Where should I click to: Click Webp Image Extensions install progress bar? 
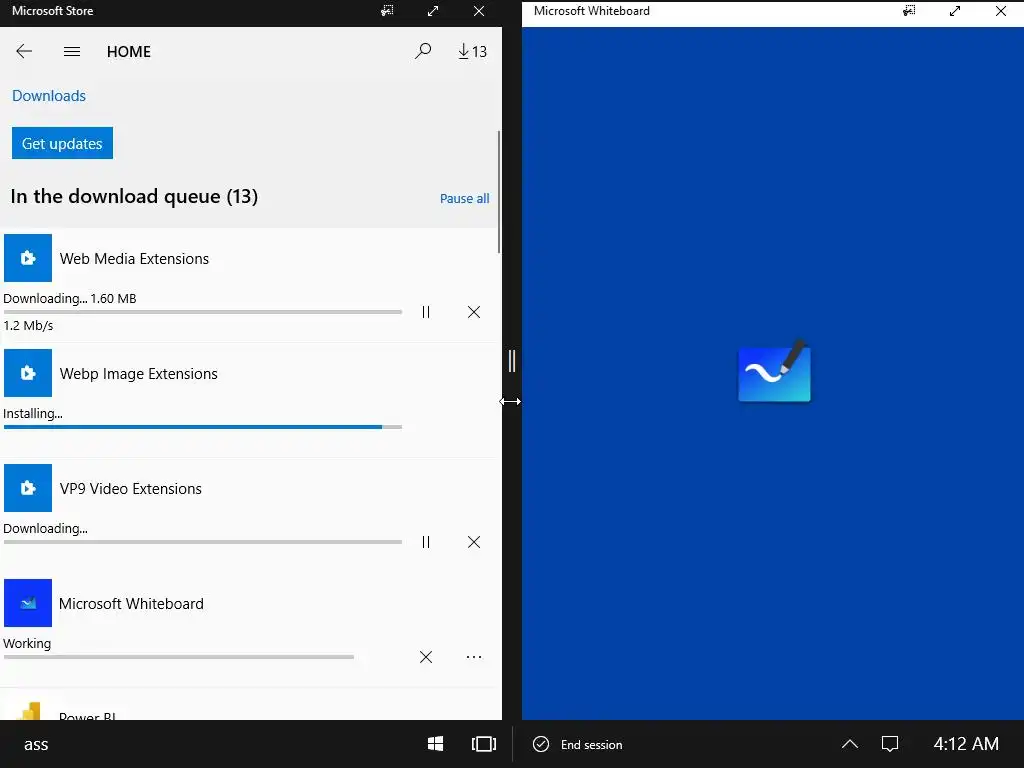click(202, 427)
